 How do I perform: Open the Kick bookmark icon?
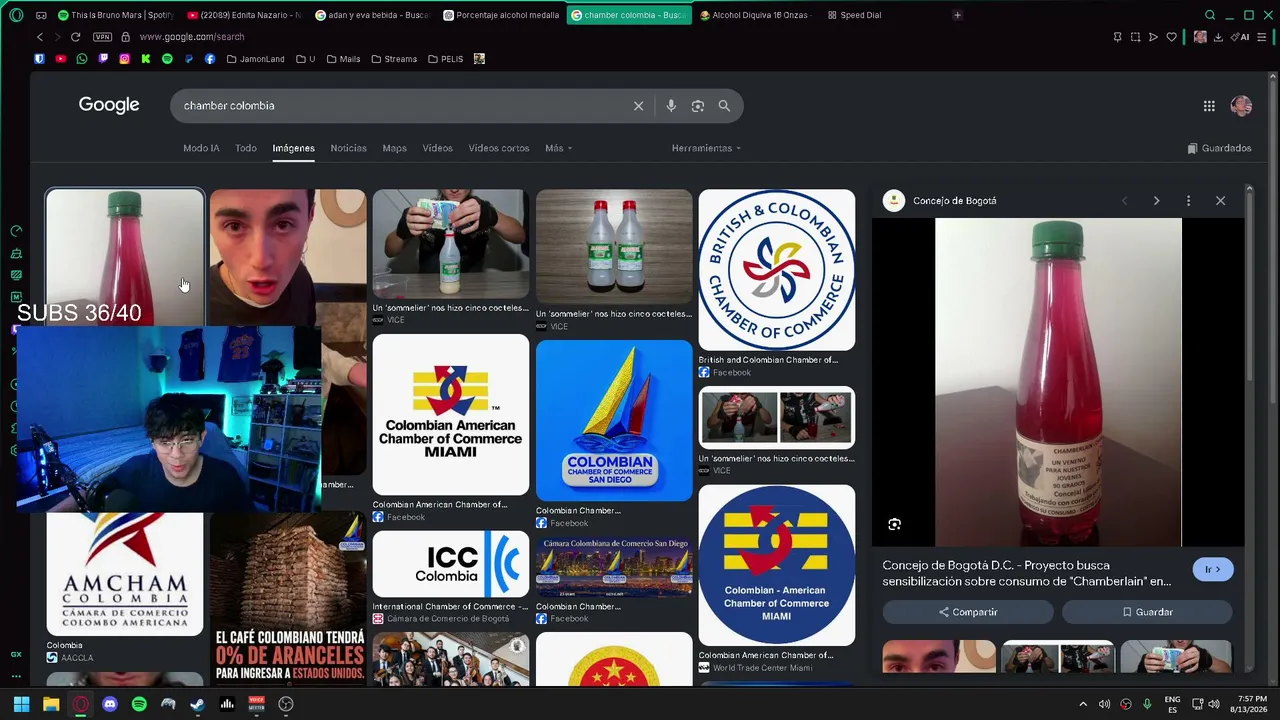tap(146, 59)
